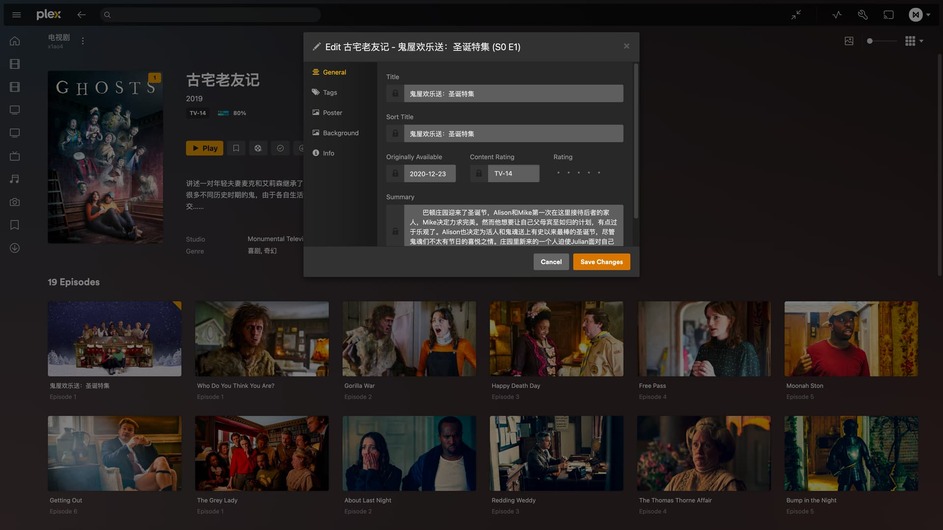This screenshot has height=530, width=943.
Task: Click inside the Summary text area
Action: tap(514, 226)
